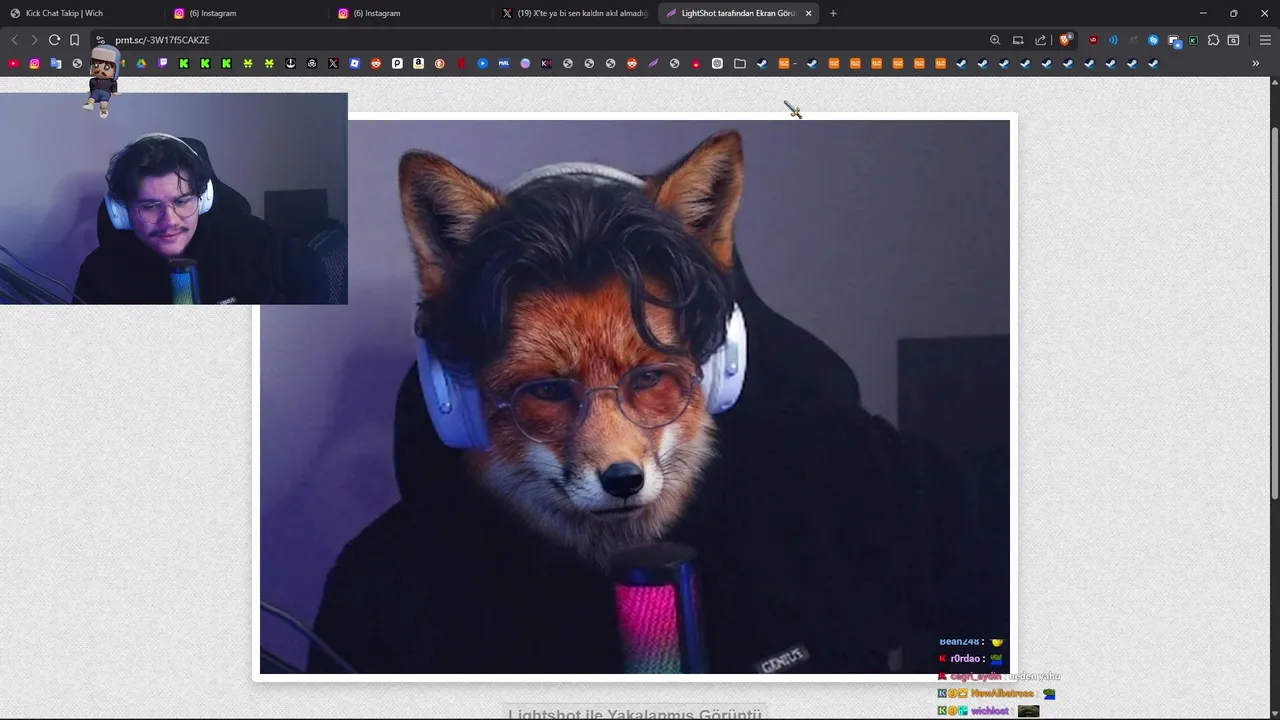Click the Lightshot ile Yakalanmış Görüntü heading
This screenshot has height=720, width=1280.
coord(635,713)
